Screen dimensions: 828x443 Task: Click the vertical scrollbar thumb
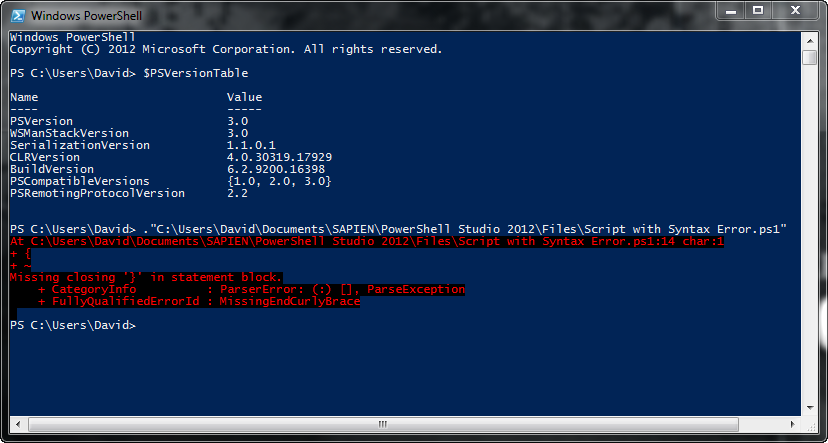click(810, 57)
